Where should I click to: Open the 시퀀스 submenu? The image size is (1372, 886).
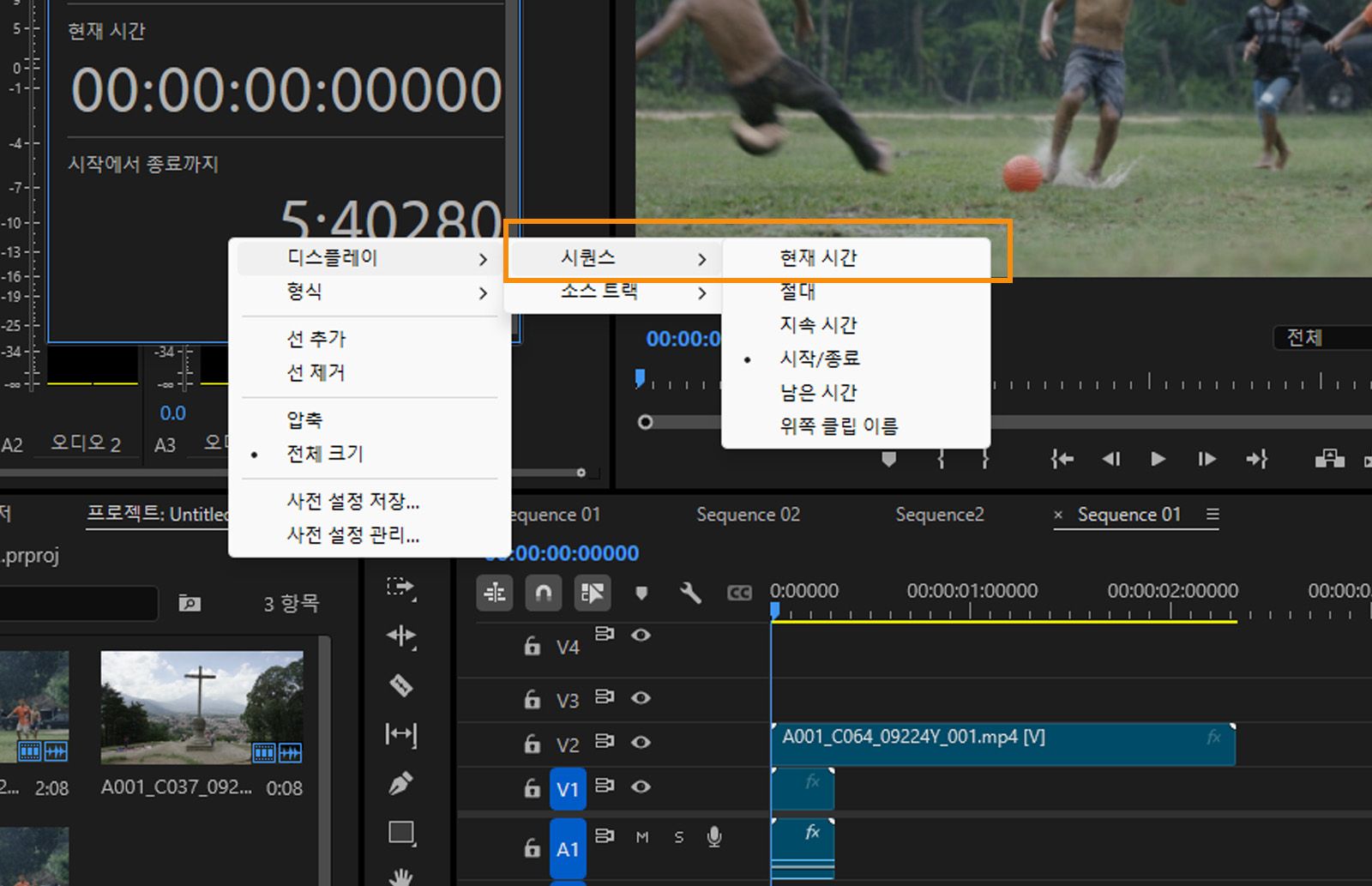[x=613, y=258]
